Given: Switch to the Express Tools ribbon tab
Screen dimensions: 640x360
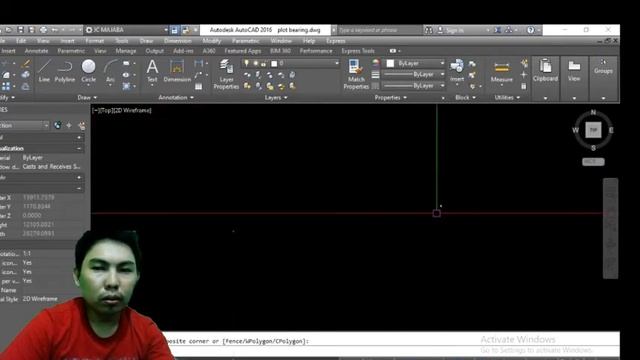Looking at the screenshot, I should [358, 51].
